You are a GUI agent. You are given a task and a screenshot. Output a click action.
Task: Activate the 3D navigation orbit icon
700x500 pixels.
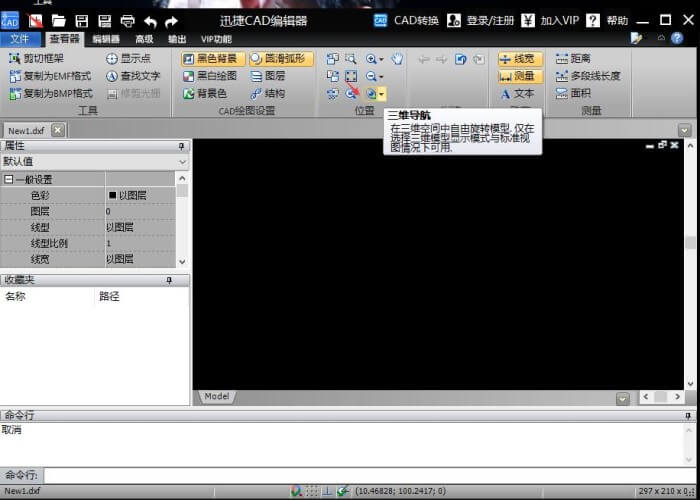(x=371, y=94)
